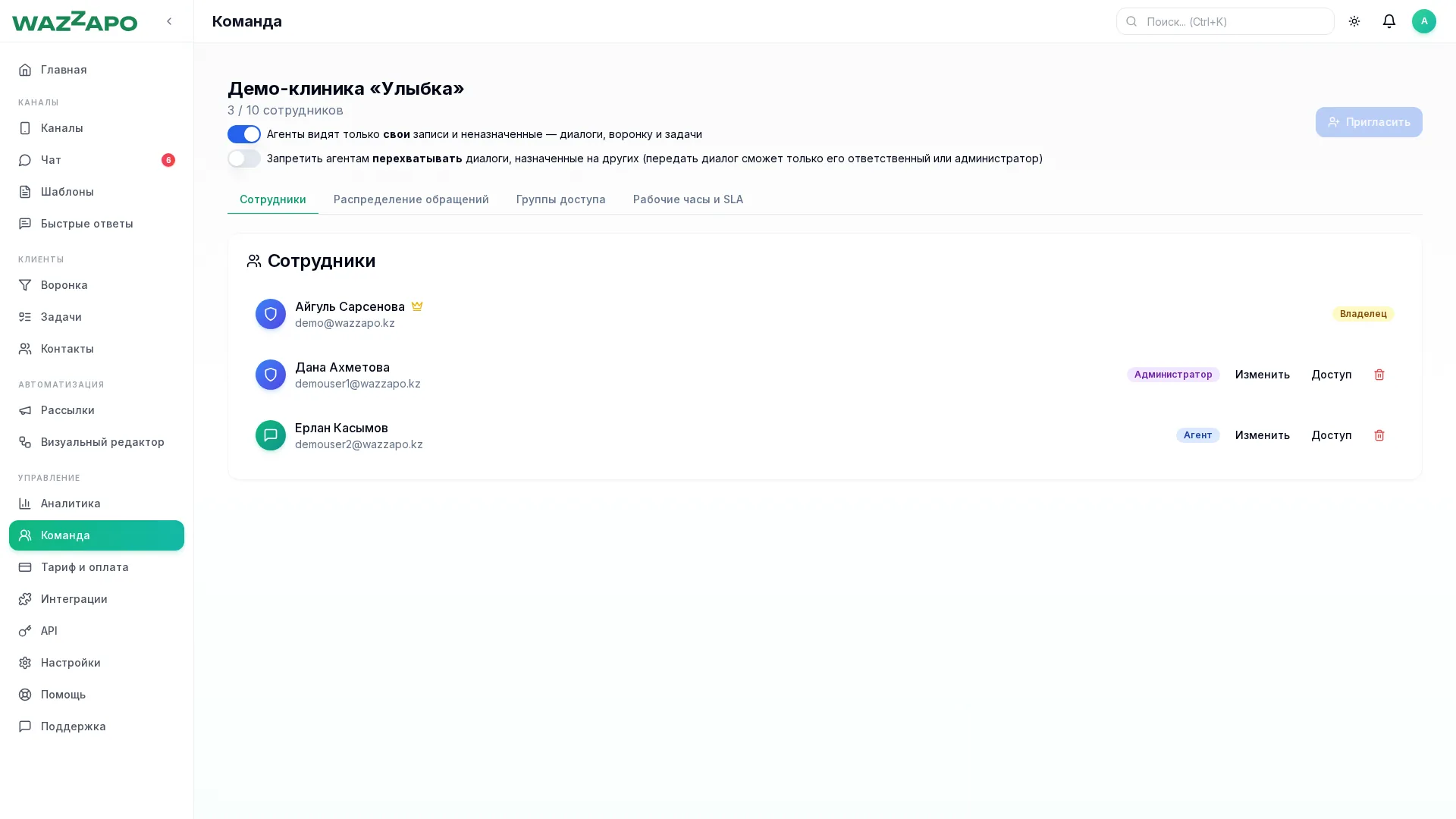Open the Доступ settings for Дана Ахметова
Image resolution: width=1456 pixels, height=819 pixels.
pos(1332,375)
